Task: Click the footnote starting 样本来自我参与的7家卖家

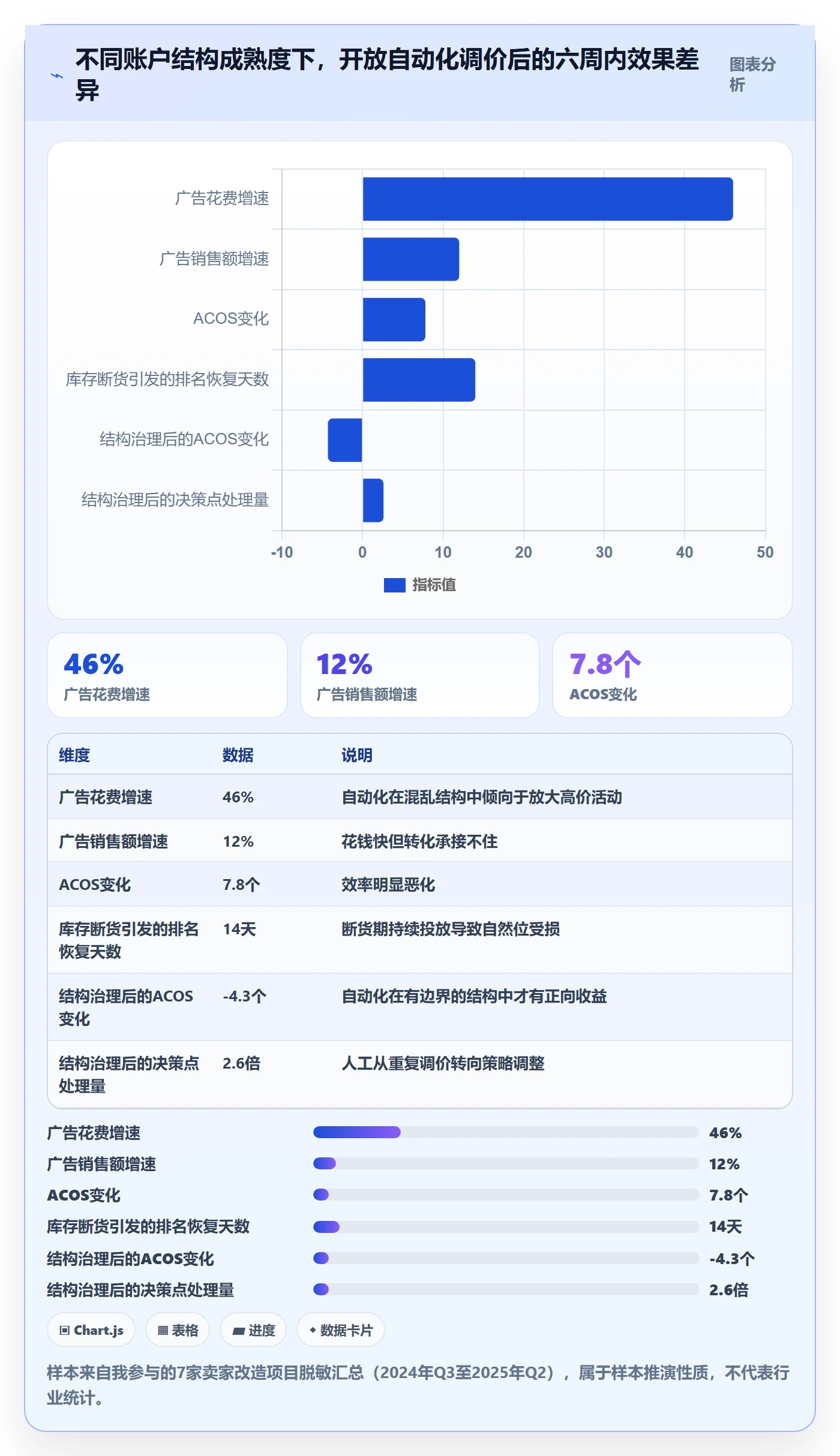Action: tap(418, 1385)
